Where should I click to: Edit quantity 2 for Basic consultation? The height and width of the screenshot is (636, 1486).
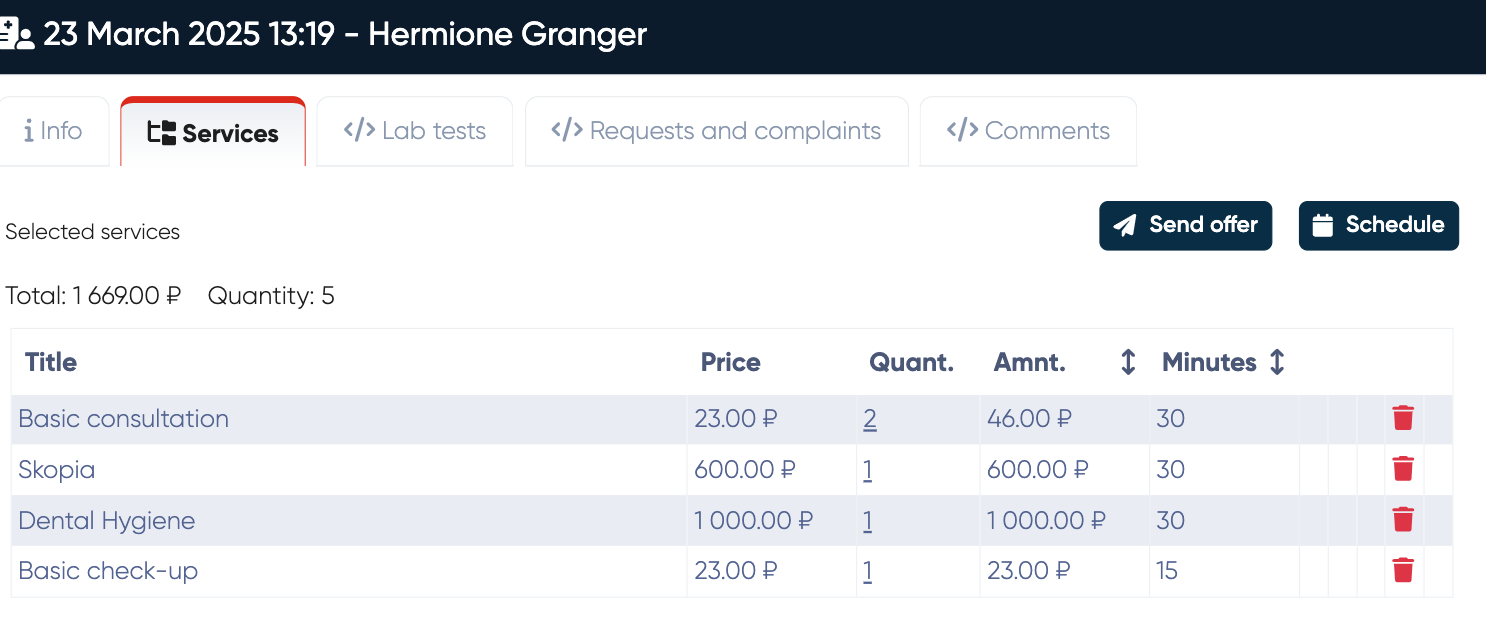[870, 419]
